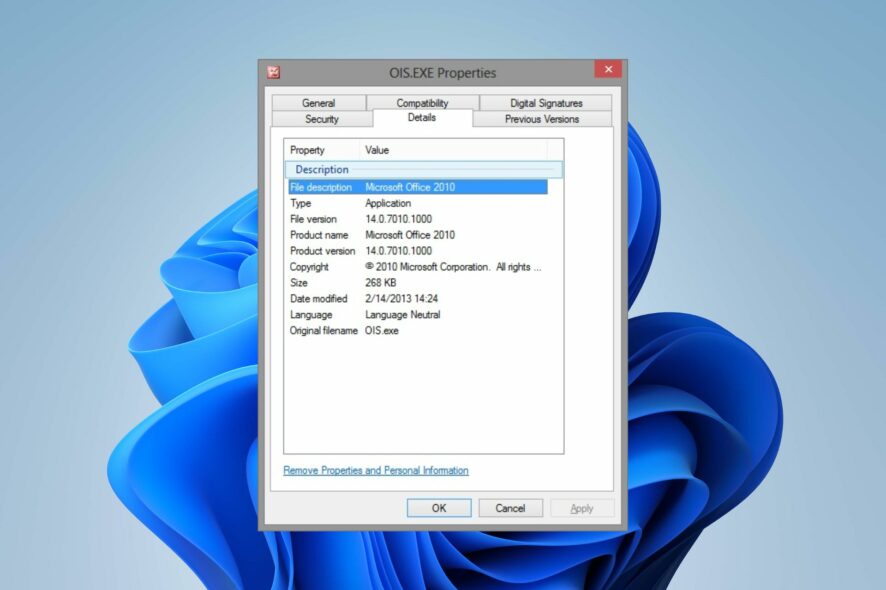Open the Compatibility tab
This screenshot has height=590, width=886.
(x=422, y=103)
